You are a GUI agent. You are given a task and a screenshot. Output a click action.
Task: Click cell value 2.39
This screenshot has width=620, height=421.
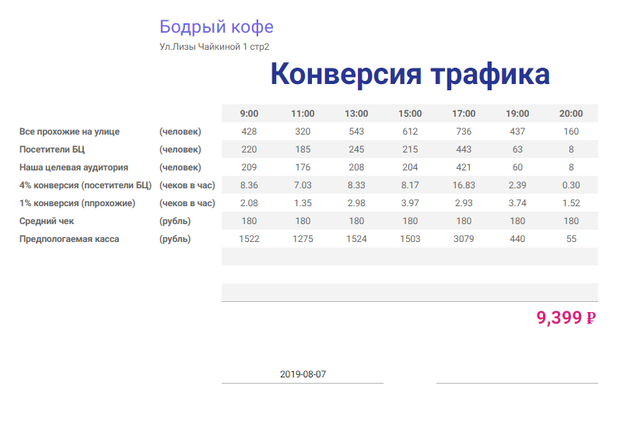tap(517, 185)
